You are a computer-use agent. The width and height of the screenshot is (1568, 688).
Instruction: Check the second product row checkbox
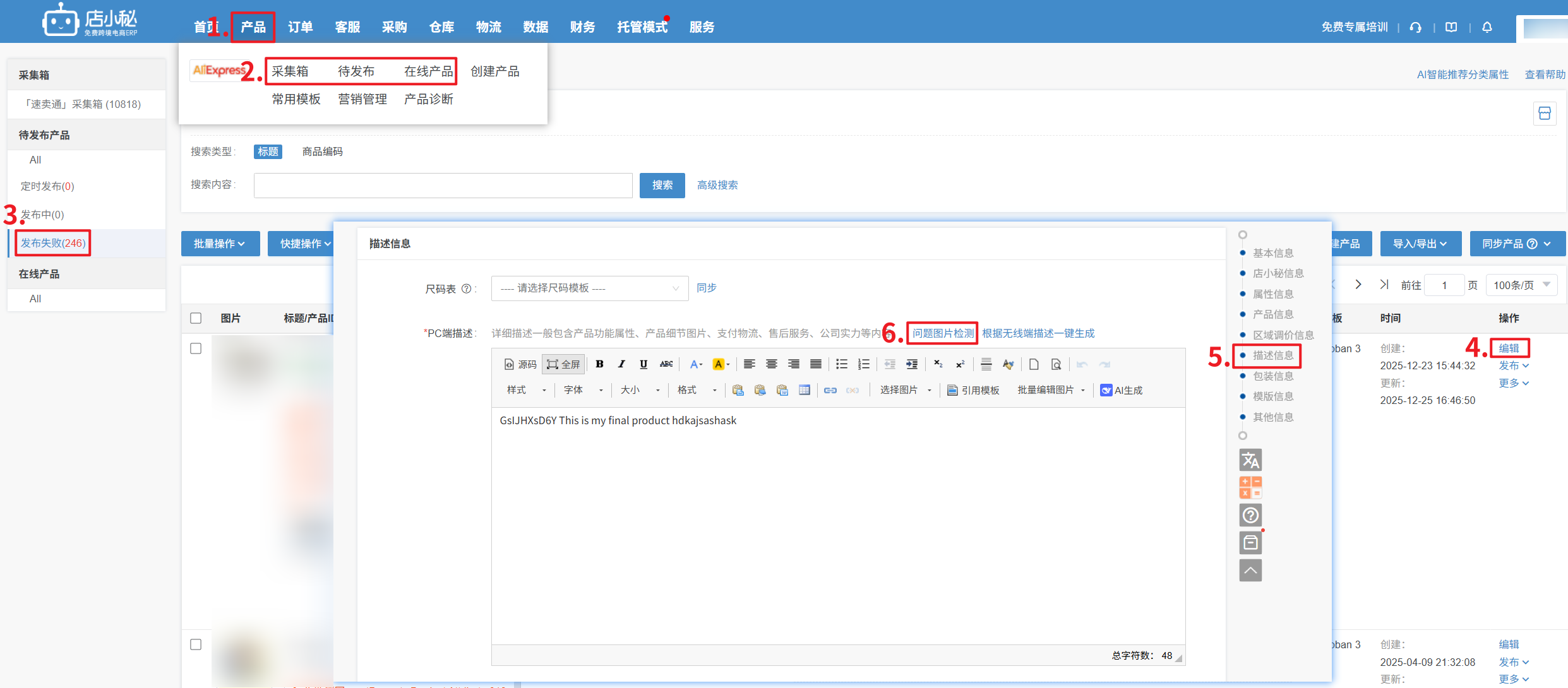(x=196, y=644)
